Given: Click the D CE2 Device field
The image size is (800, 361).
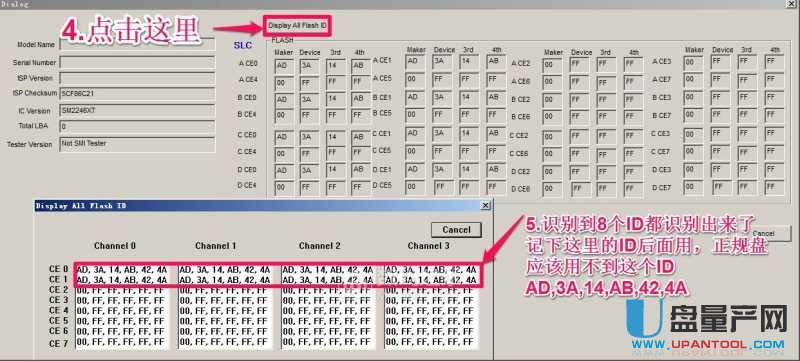Looking at the screenshot, I should (x=579, y=172).
